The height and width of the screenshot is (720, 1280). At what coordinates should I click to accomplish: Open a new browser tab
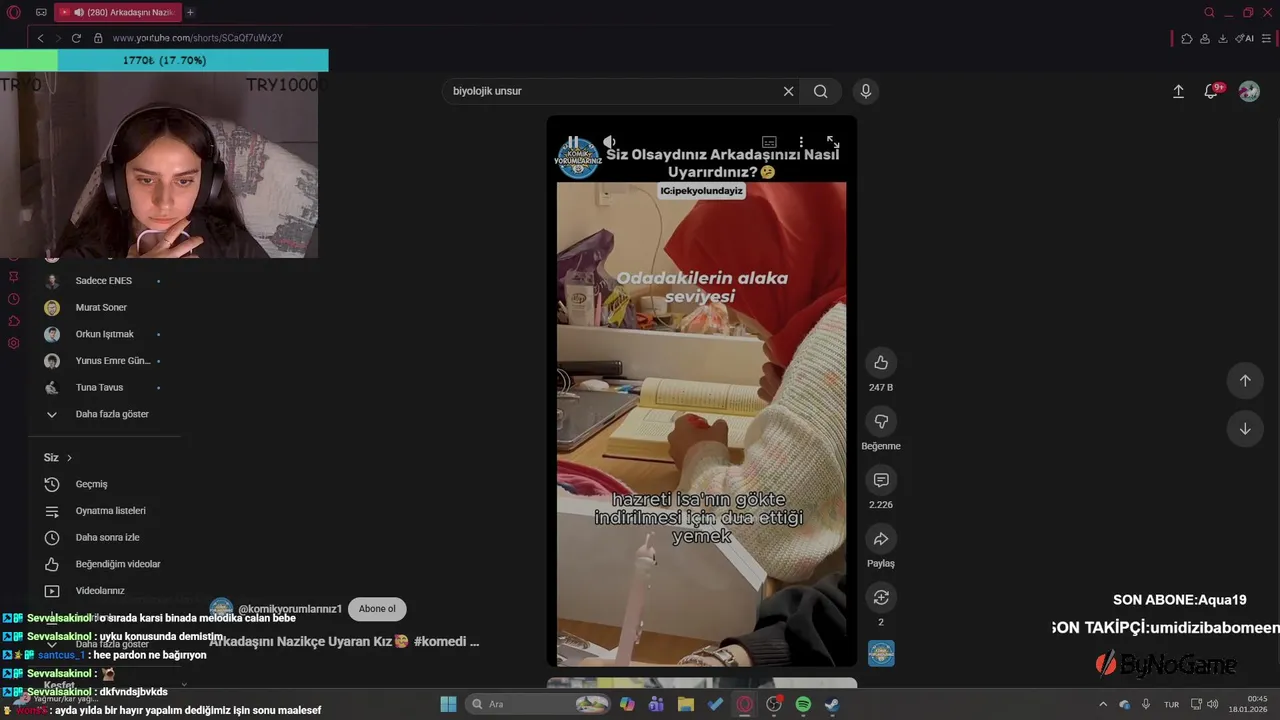pos(190,12)
